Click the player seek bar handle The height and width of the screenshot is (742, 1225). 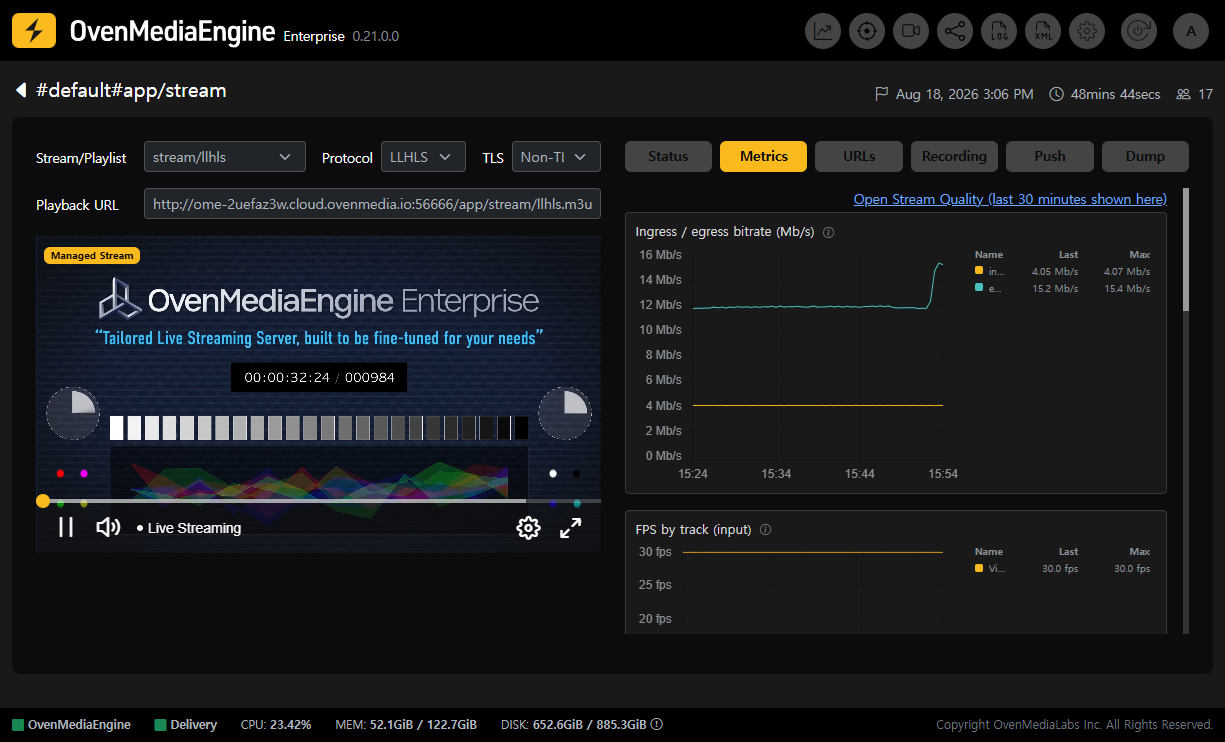click(x=42, y=501)
